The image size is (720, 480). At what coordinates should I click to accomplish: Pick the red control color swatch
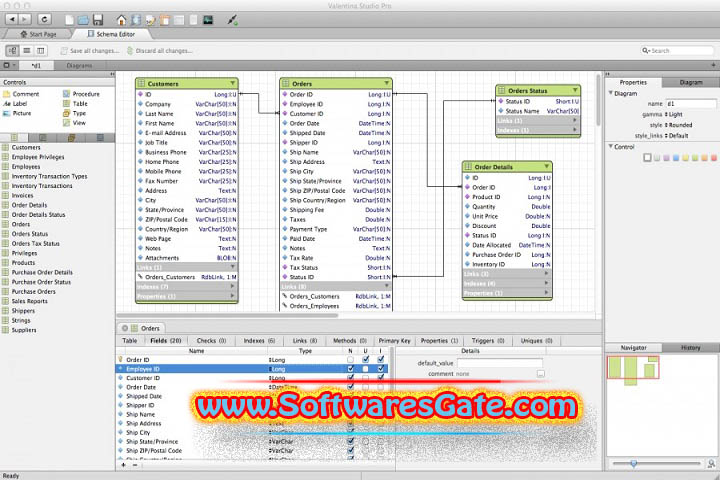coord(714,158)
